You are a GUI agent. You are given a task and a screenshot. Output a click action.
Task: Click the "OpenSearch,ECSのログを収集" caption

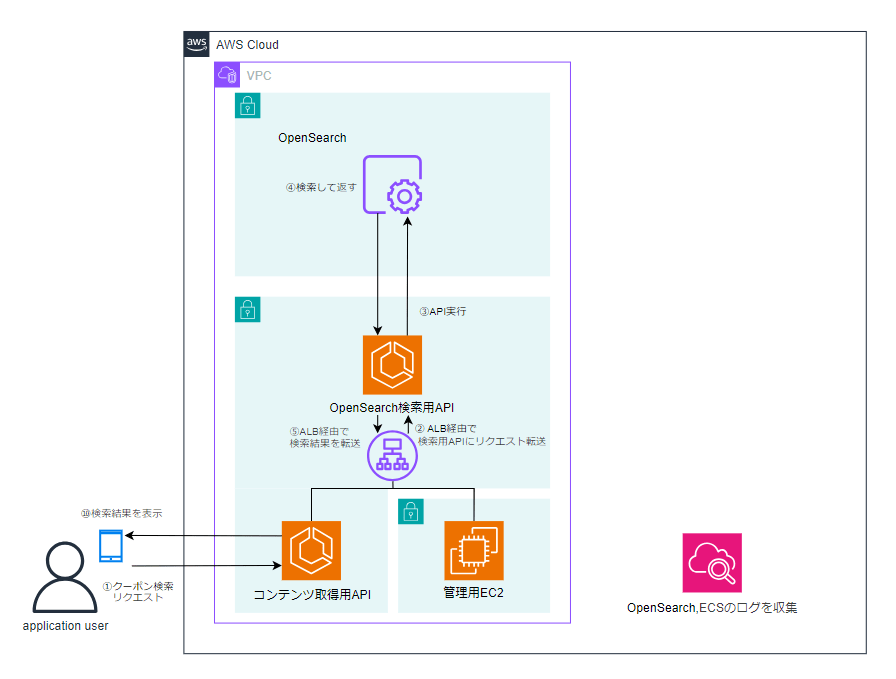[712, 608]
